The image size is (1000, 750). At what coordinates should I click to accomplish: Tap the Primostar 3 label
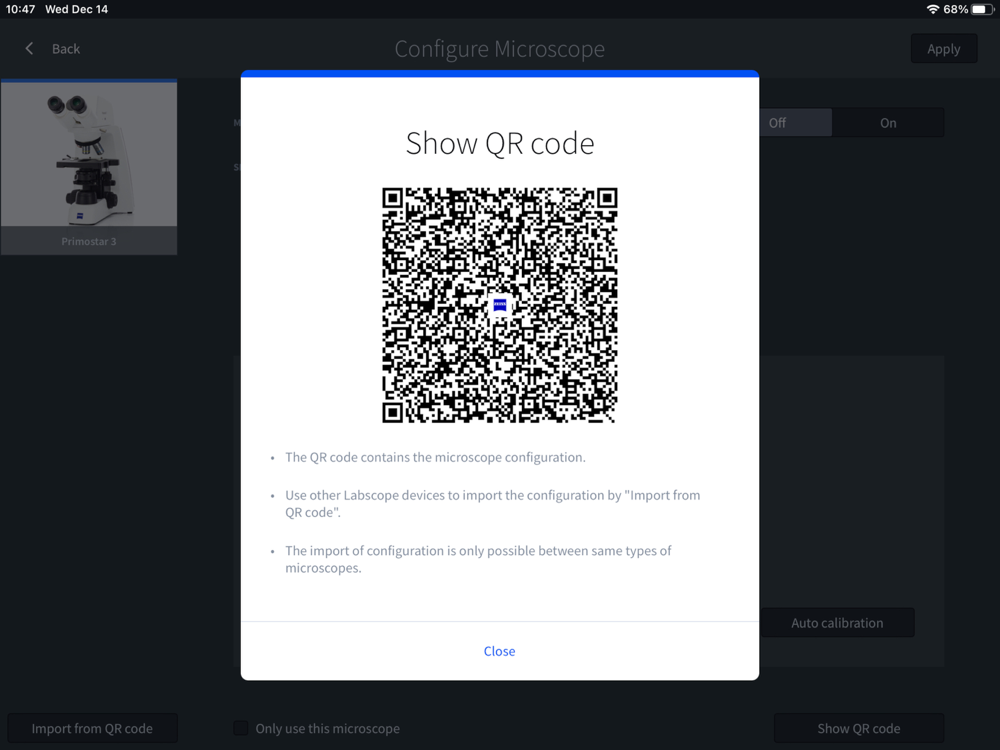pyautogui.click(x=89, y=241)
